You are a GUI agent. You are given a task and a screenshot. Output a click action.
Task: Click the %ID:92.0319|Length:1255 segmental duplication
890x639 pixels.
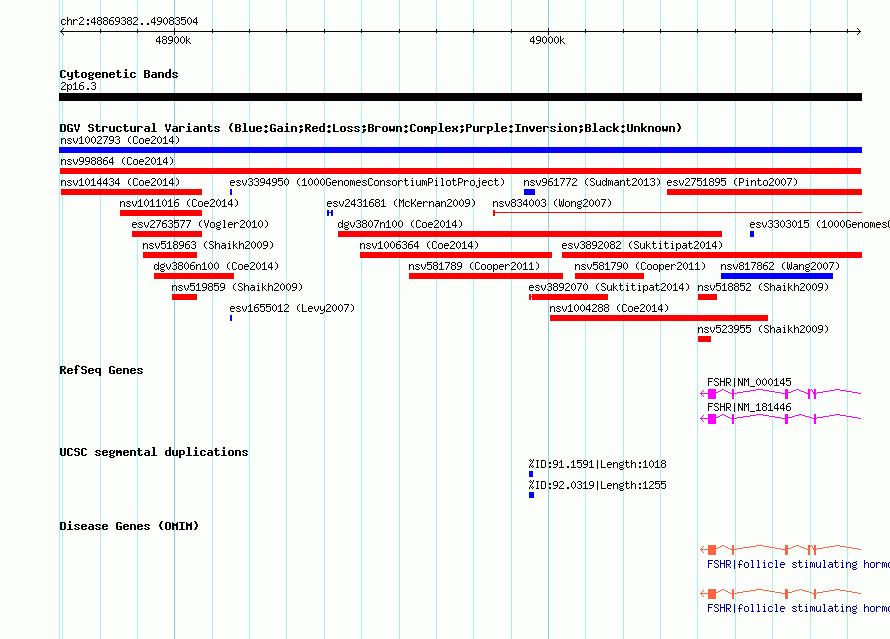(x=597, y=485)
